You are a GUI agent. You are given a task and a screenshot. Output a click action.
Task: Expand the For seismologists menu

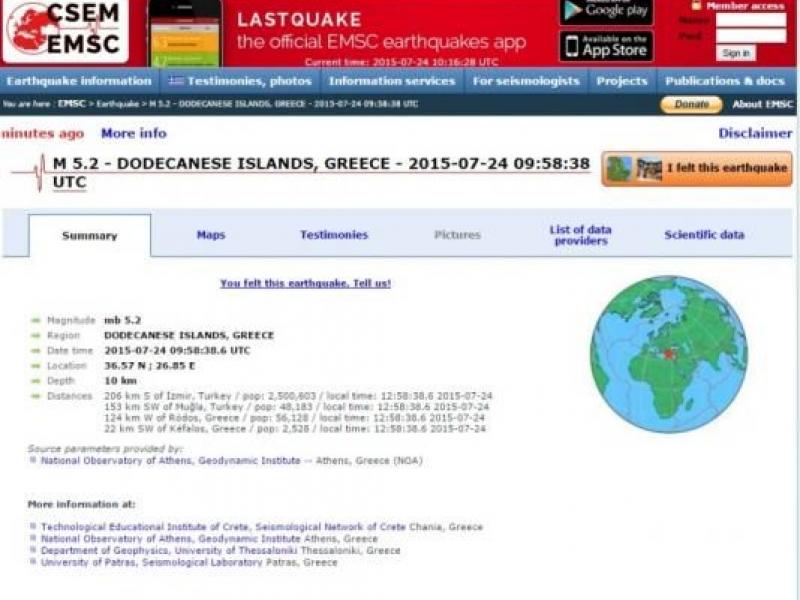525,81
